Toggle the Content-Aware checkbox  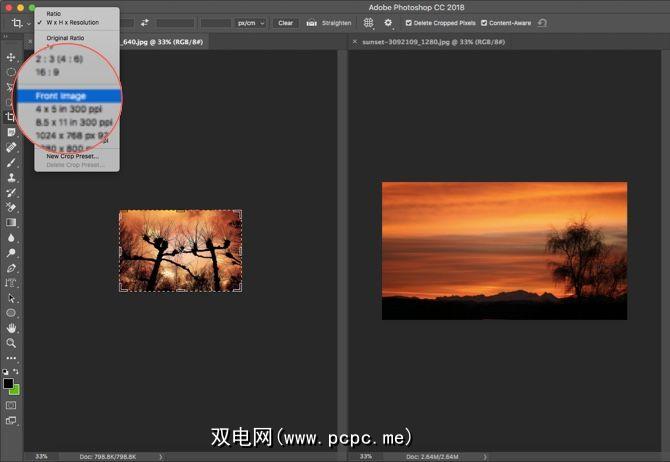point(485,22)
